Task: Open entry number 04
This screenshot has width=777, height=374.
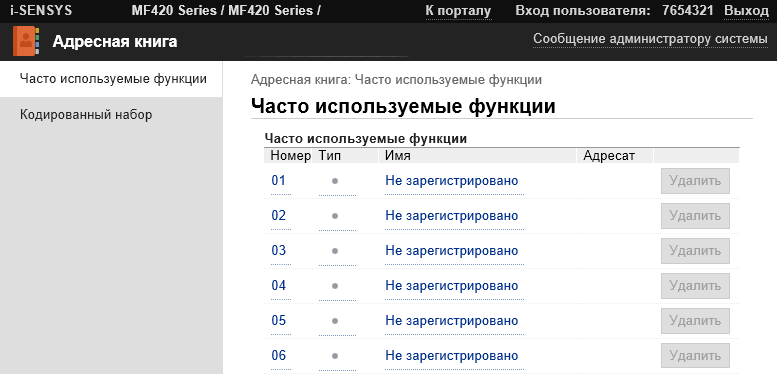Action: click(279, 286)
